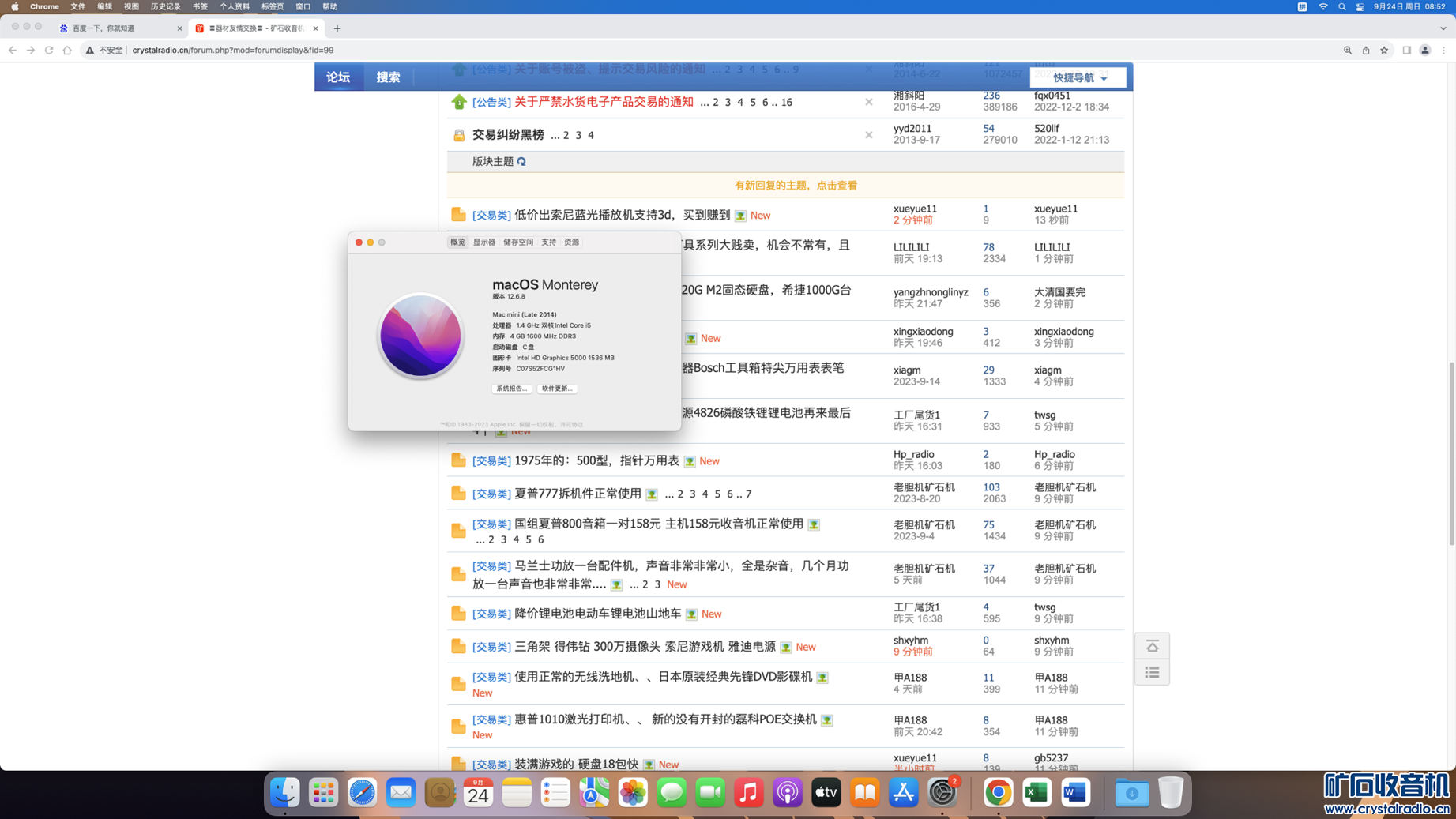
Task: Dismiss the 交易纠纷黑榜 row with its X
Action: coord(868,135)
